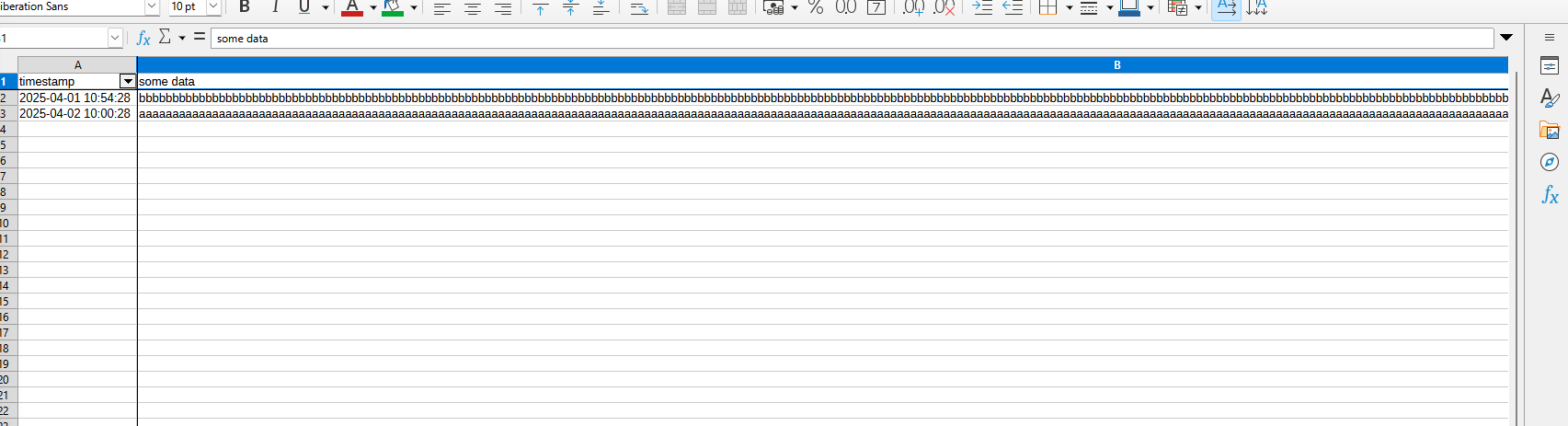Expand the formula bar with arrow
1568x426 pixels.
click(1506, 38)
